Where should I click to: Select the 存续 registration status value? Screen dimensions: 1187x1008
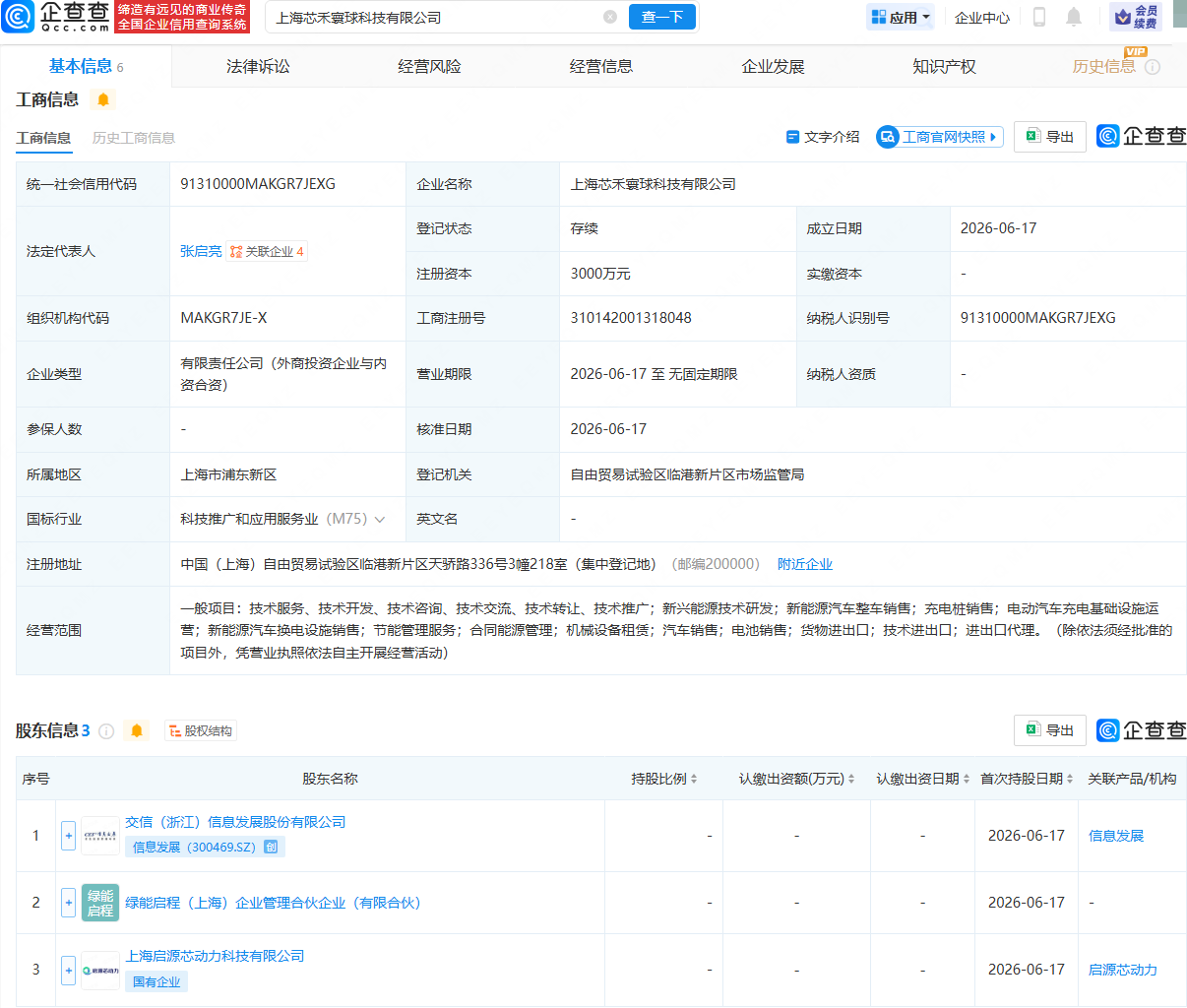coord(584,228)
